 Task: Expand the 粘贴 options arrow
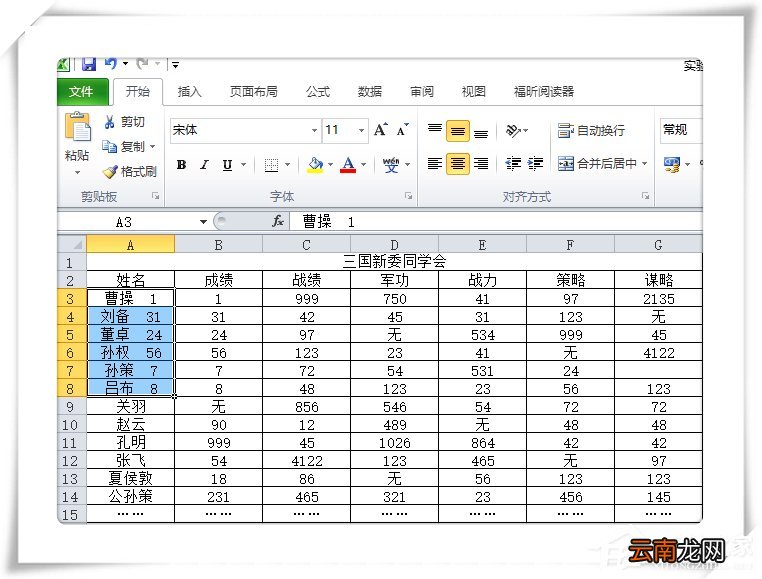pos(77,173)
